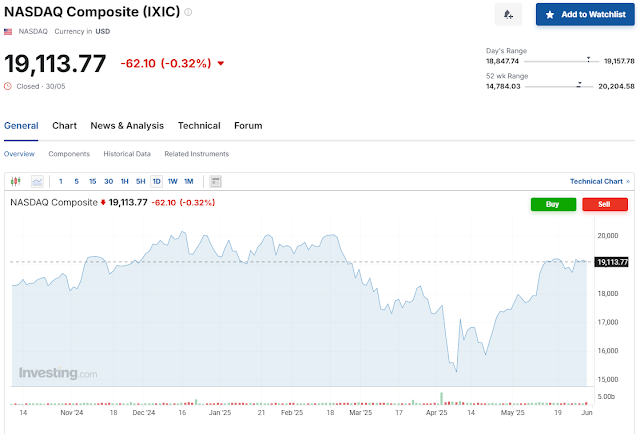Click the 52 wk Range slider marker
Image resolution: width=640 pixels, height=434 pixels.
pyautogui.click(x=579, y=85)
